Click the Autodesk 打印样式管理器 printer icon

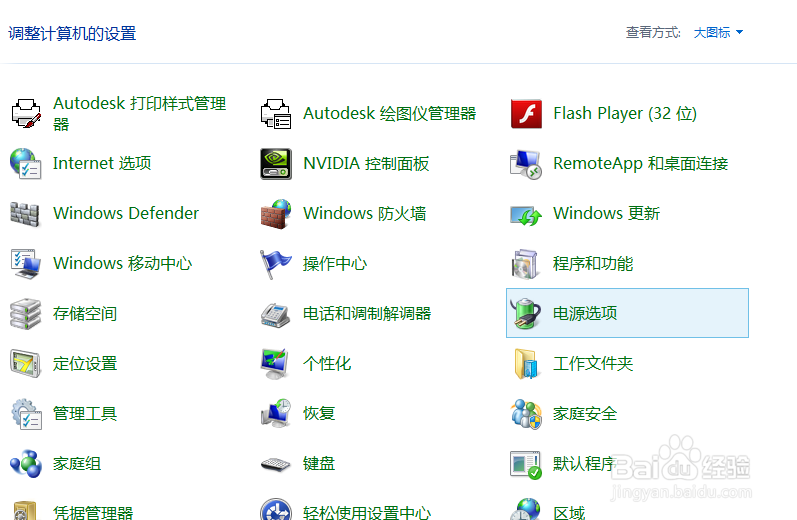pyautogui.click(x=26, y=113)
